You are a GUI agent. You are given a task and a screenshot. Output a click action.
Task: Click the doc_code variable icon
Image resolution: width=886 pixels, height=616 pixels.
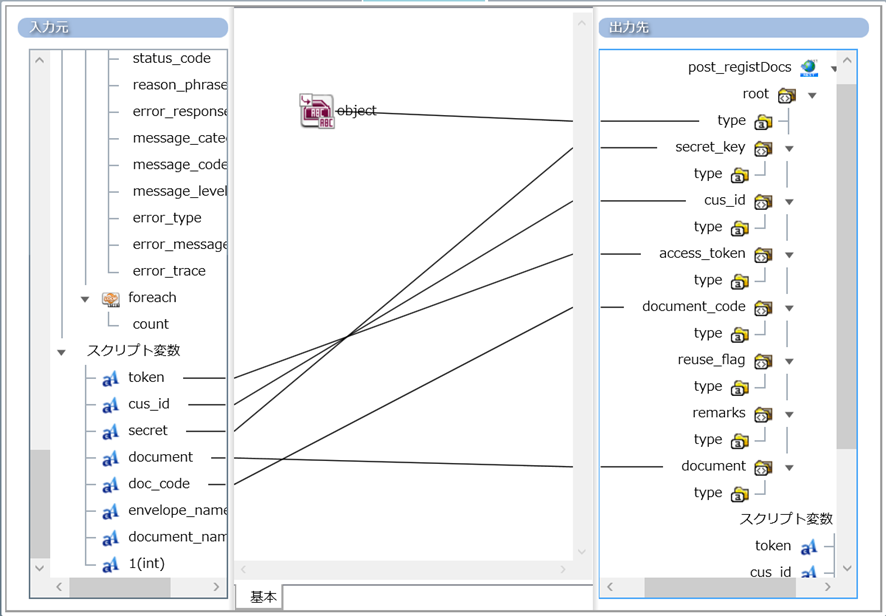111,484
